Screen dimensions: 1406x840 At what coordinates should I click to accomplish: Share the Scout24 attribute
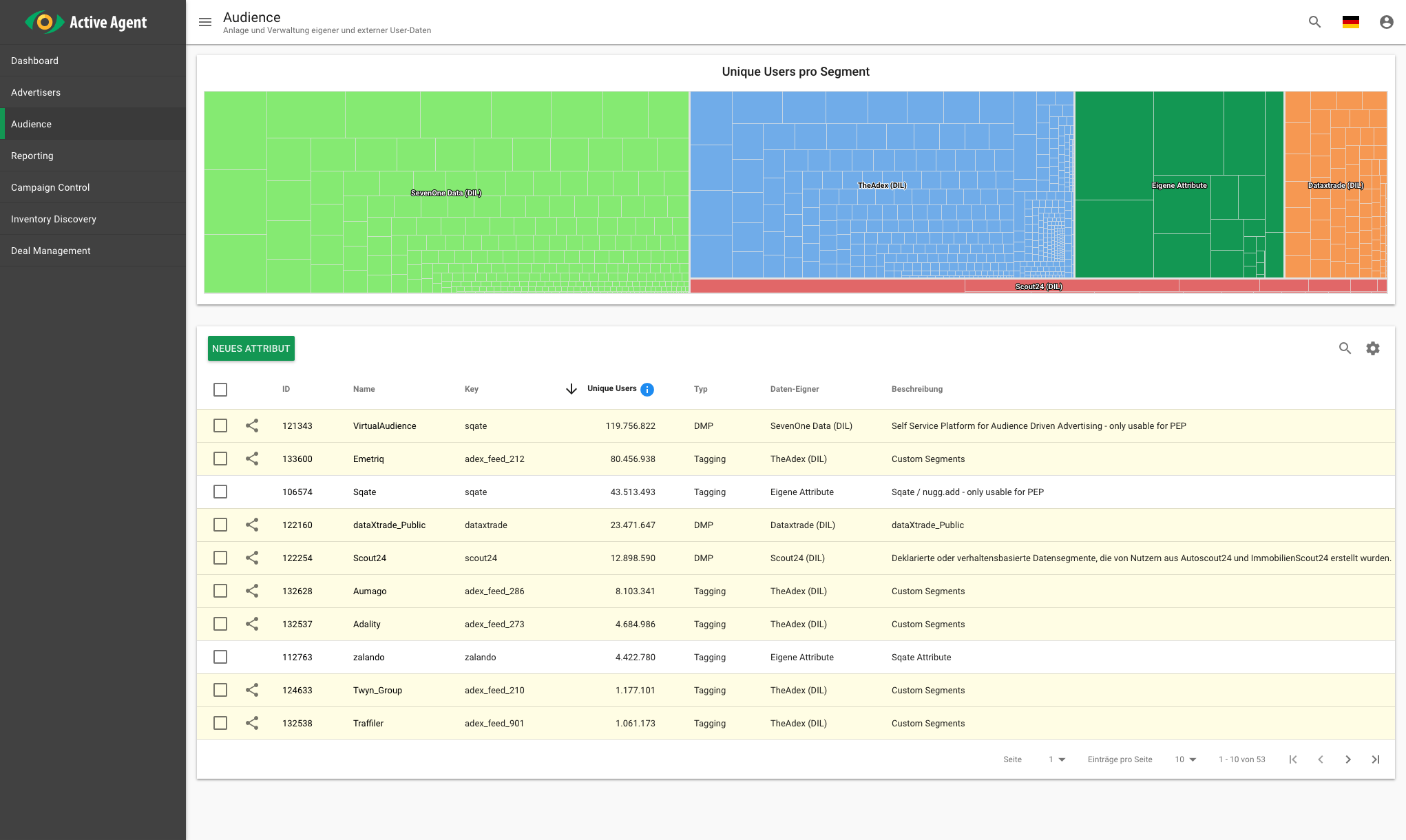point(252,558)
